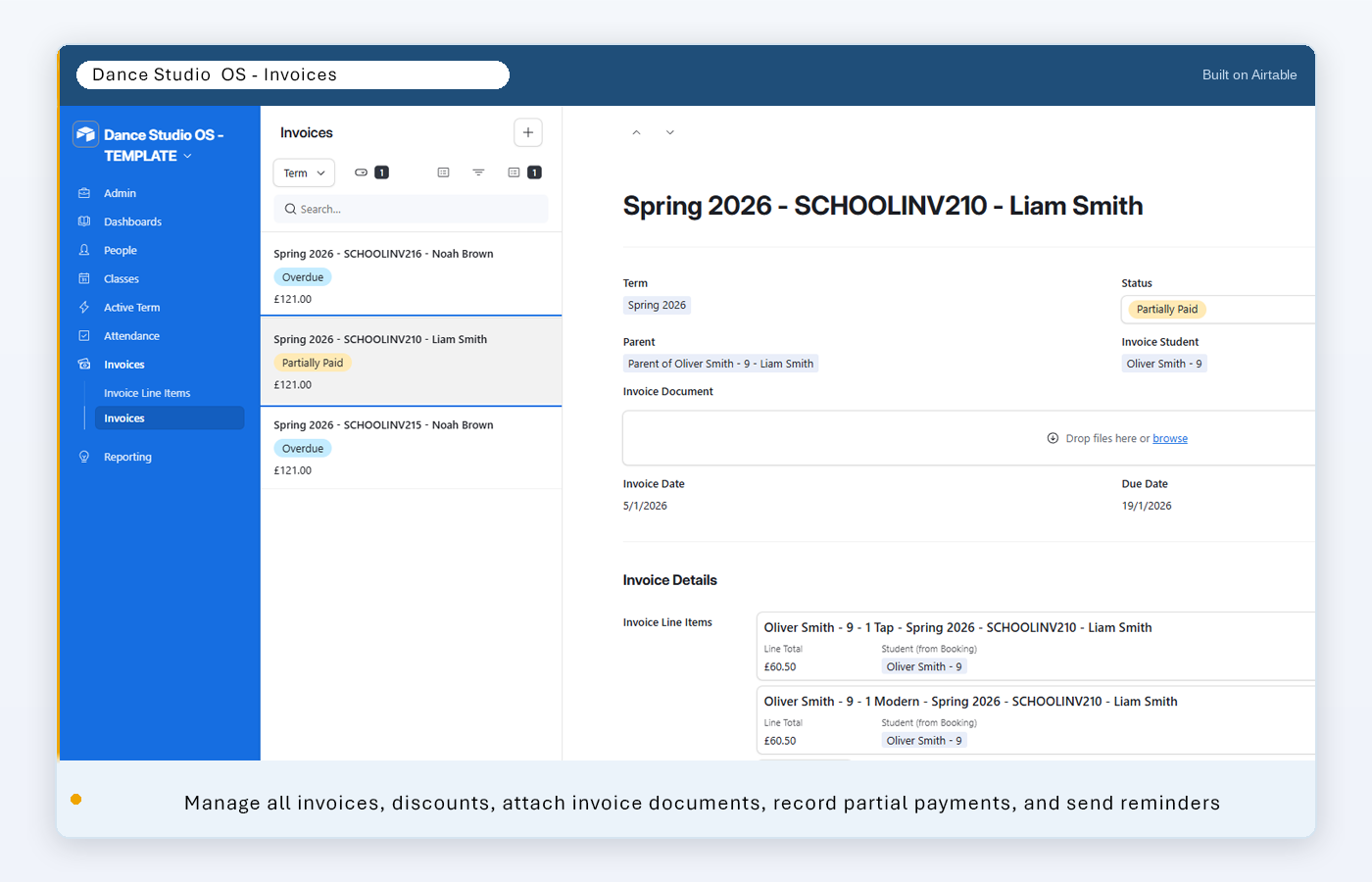Viewport: 1372px width, 882px height.
Task: Click the record title Spring 2026 - SCHOOLINV210
Action: click(883, 206)
